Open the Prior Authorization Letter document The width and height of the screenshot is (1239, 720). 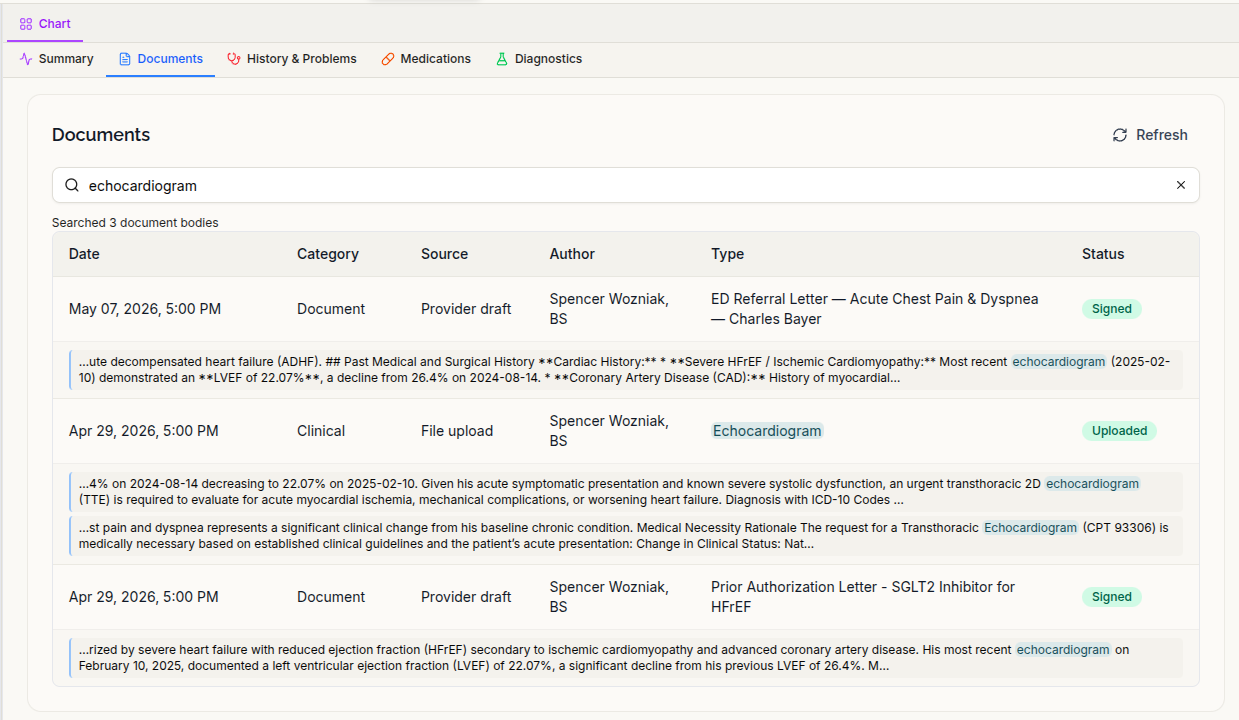tap(863, 597)
